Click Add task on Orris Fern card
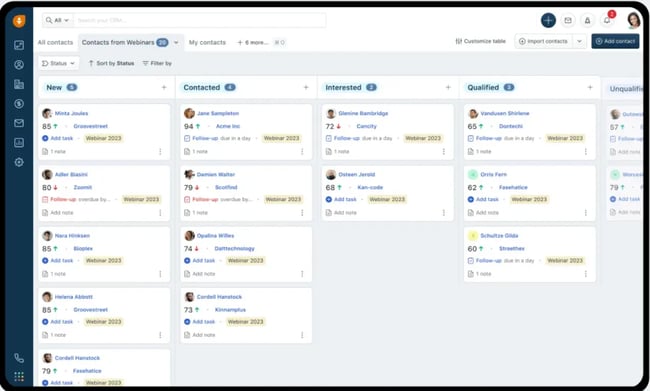650x391 pixels. [x=483, y=199]
